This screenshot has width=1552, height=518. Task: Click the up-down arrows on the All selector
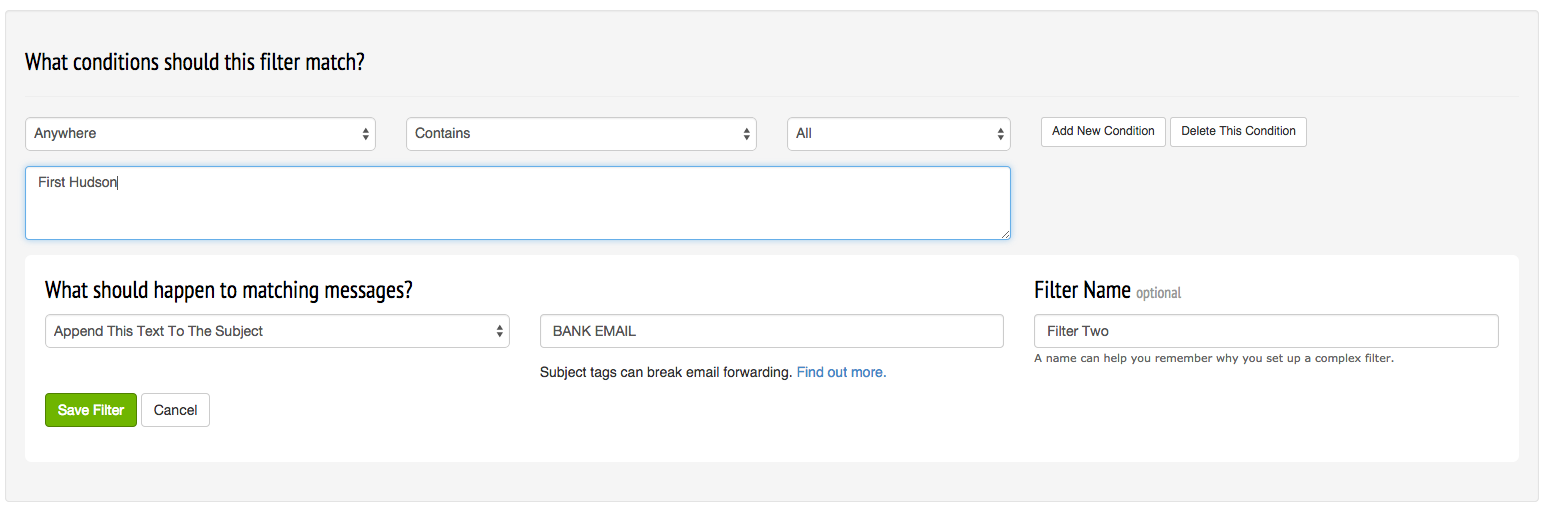coord(1000,134)
